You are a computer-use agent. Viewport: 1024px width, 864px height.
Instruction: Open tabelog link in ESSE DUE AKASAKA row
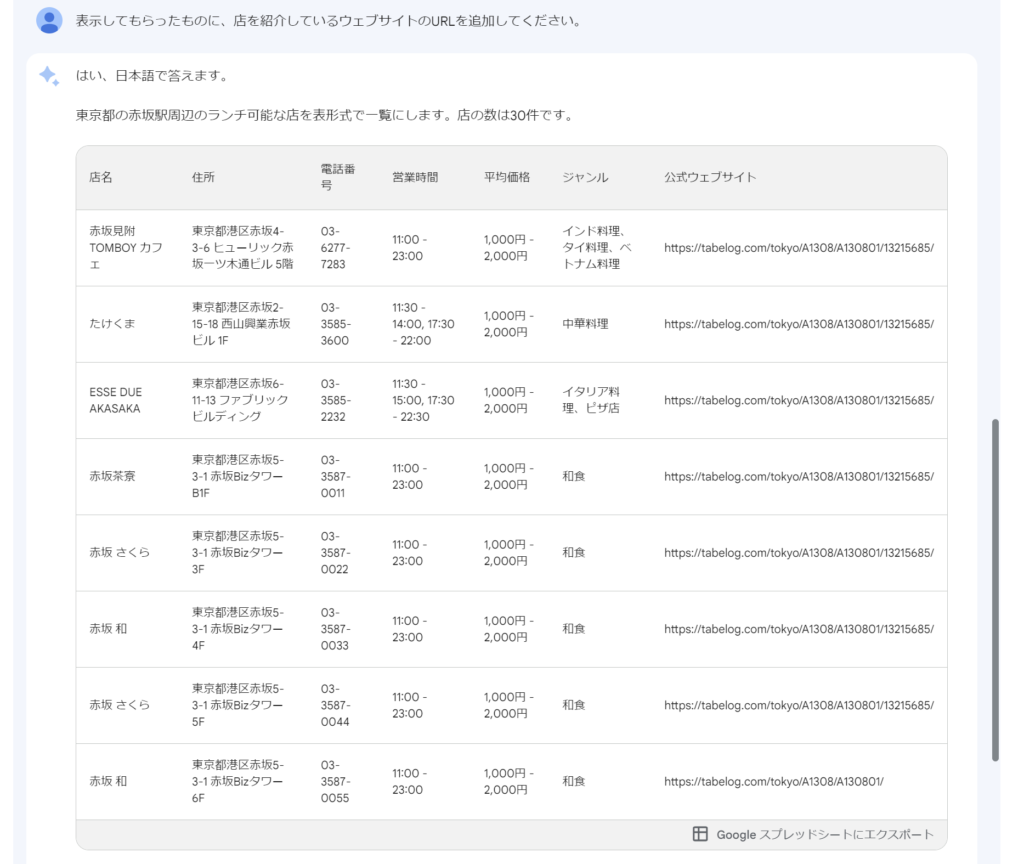point(799,400)
